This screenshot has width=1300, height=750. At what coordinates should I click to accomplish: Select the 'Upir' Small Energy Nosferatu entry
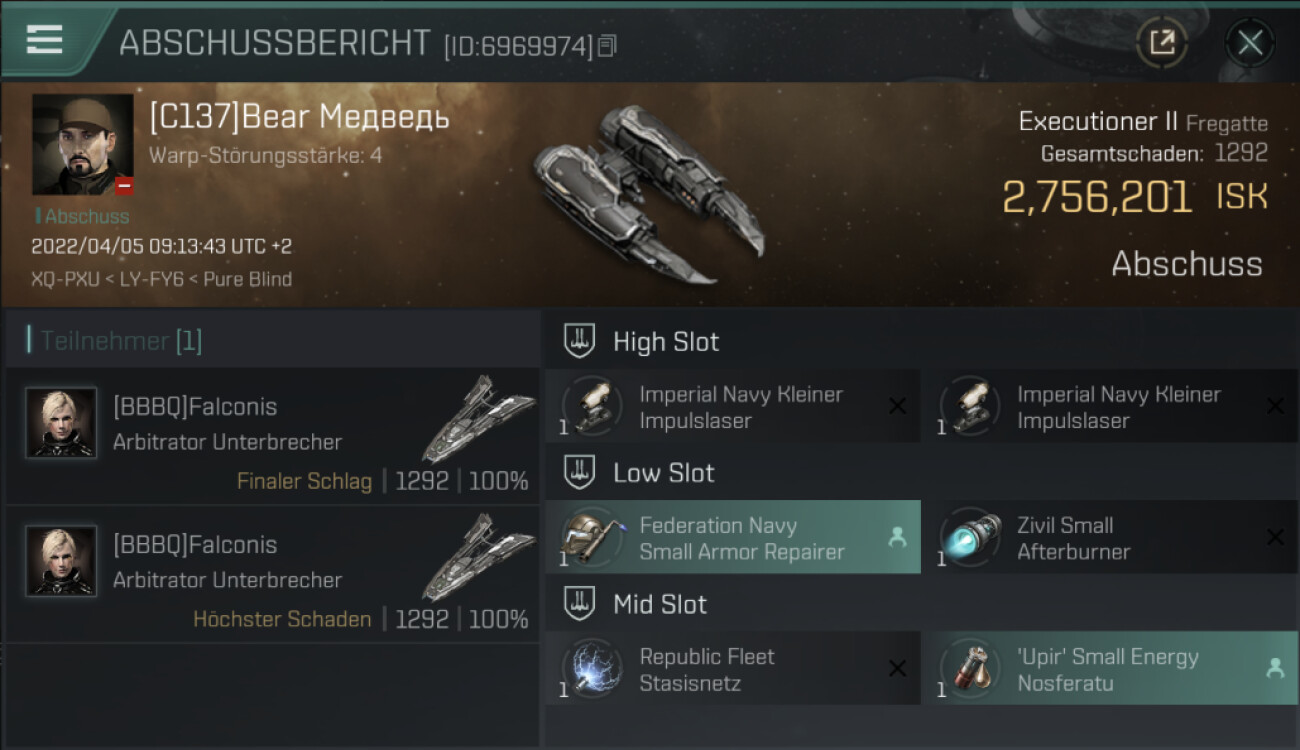click(1108, 669)
